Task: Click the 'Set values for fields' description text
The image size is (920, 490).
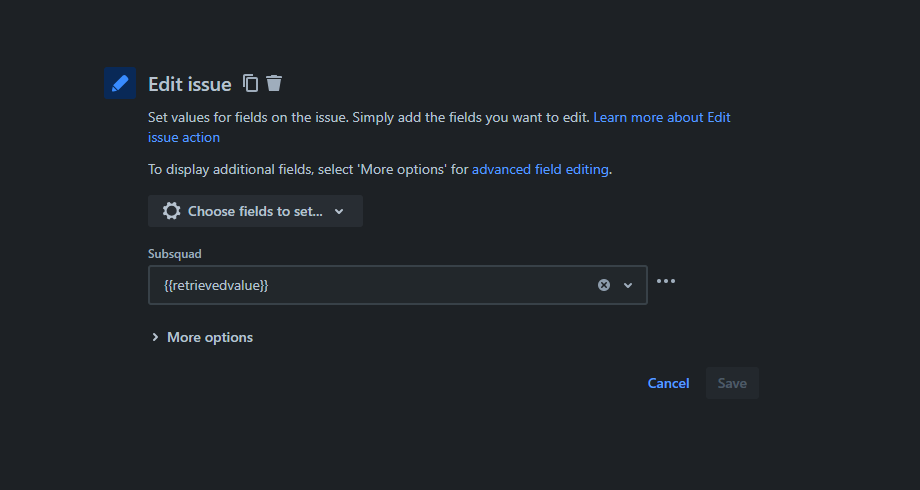Action: 368,117
